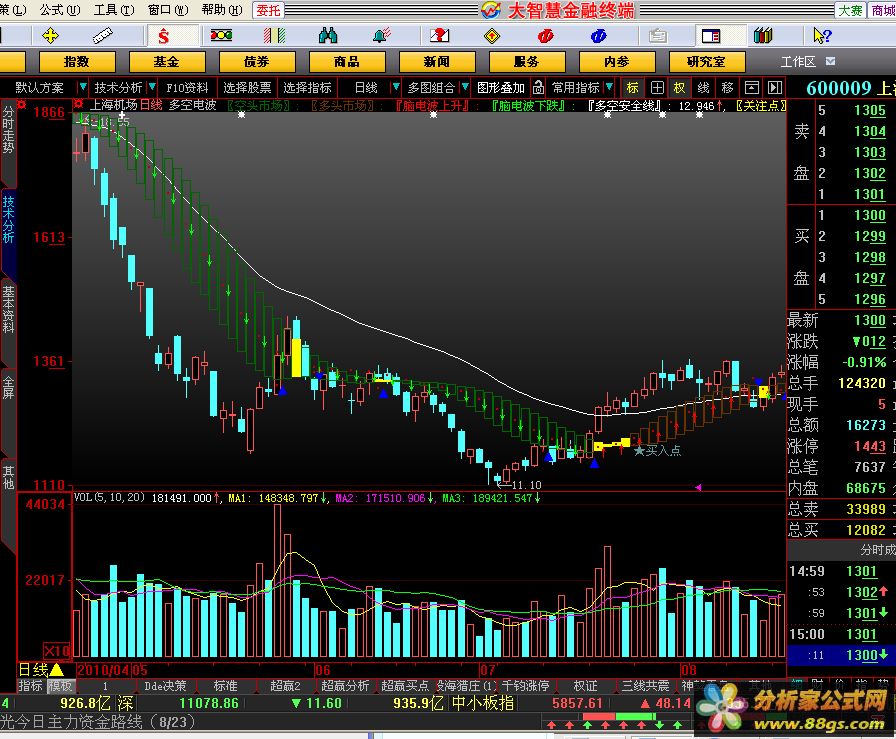
Task: Click the 研究室 category button
Action: tap(706, 61)
